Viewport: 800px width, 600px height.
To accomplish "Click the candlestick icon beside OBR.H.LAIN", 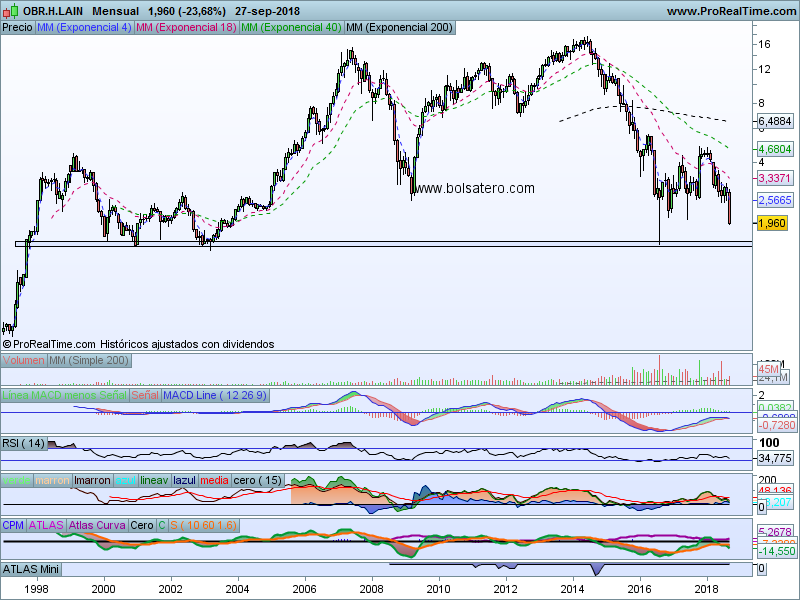I will tap(11, 11).
